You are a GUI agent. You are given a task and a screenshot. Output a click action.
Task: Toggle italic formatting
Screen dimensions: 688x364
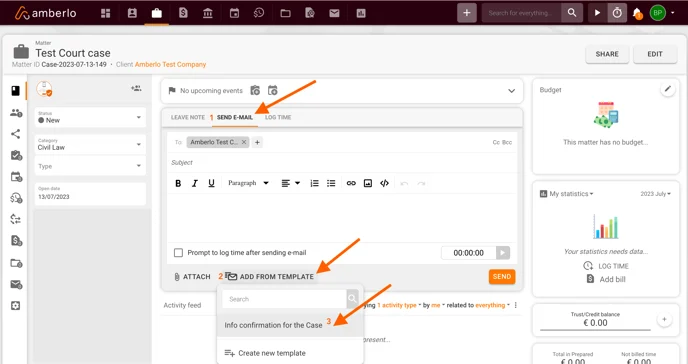point(195,183)
